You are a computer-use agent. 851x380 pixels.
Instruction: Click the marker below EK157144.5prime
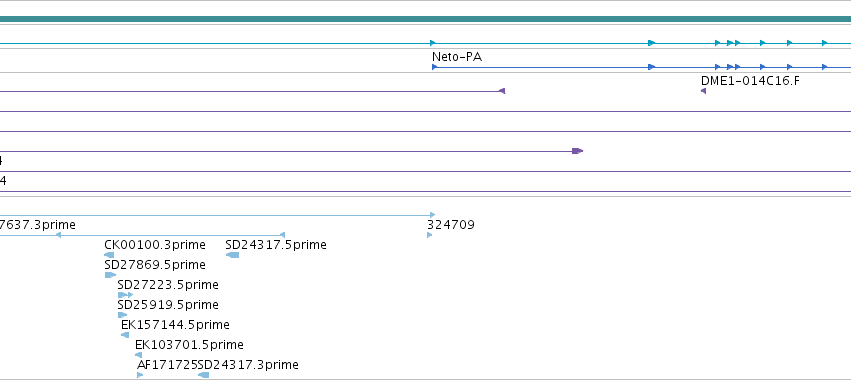tap(125, 335)
